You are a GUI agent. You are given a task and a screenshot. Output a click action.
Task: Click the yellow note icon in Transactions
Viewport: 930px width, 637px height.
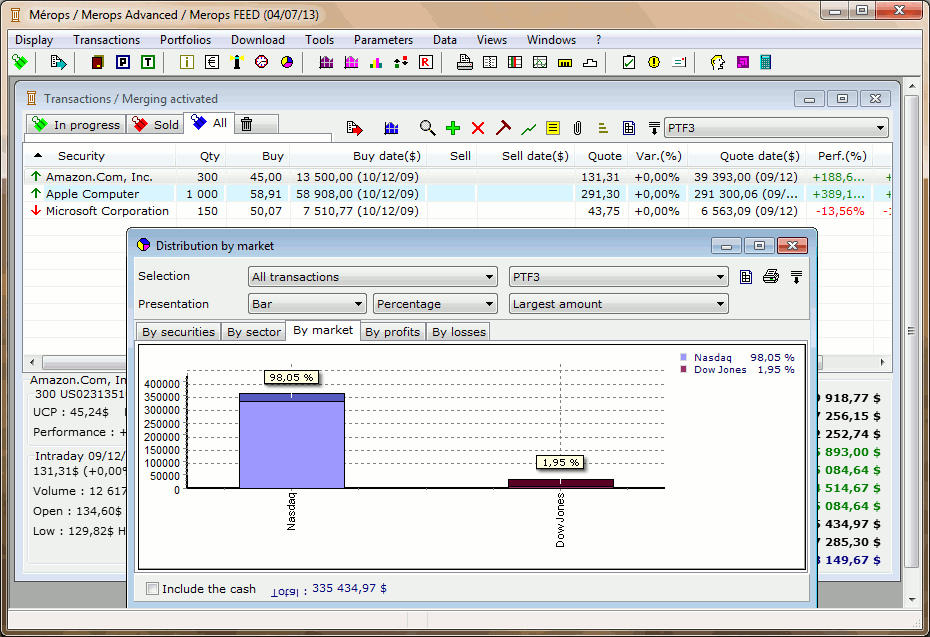(553, 128)
